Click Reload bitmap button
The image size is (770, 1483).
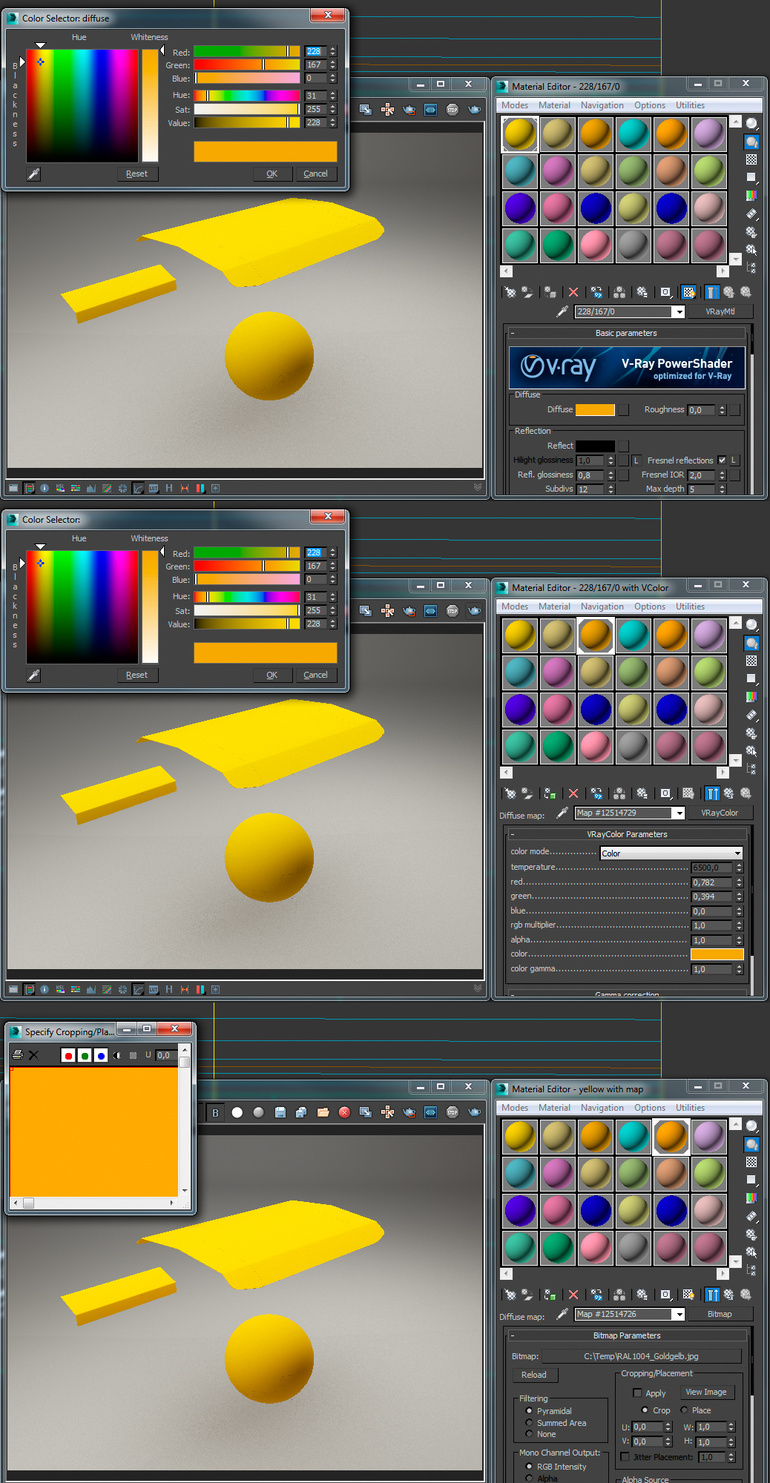pos(534,1375)
